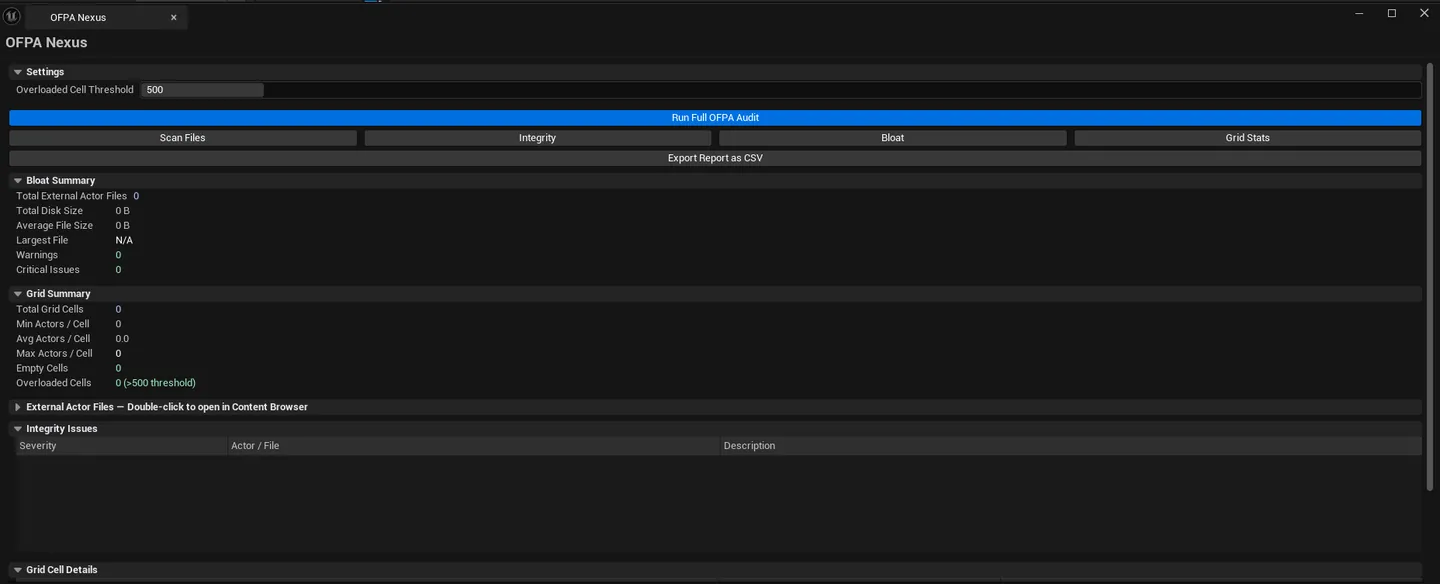This screenshot has height=584, width=1440.
Task: Click the 0 (>500 threshold) value
Action: (156, 383)
